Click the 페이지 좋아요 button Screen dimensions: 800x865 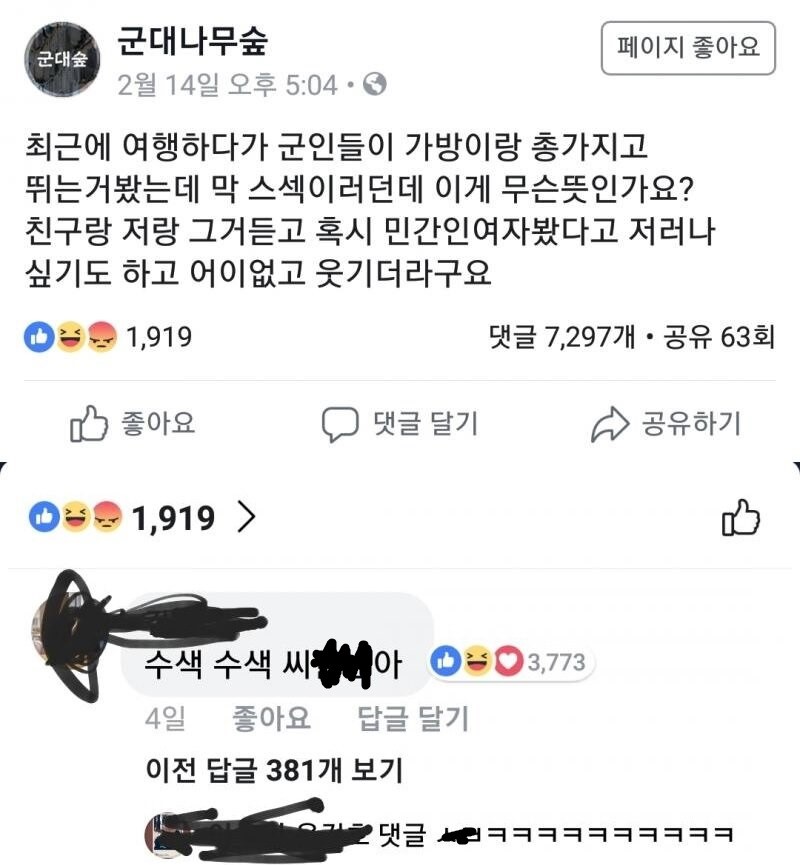tap(688, 48)
